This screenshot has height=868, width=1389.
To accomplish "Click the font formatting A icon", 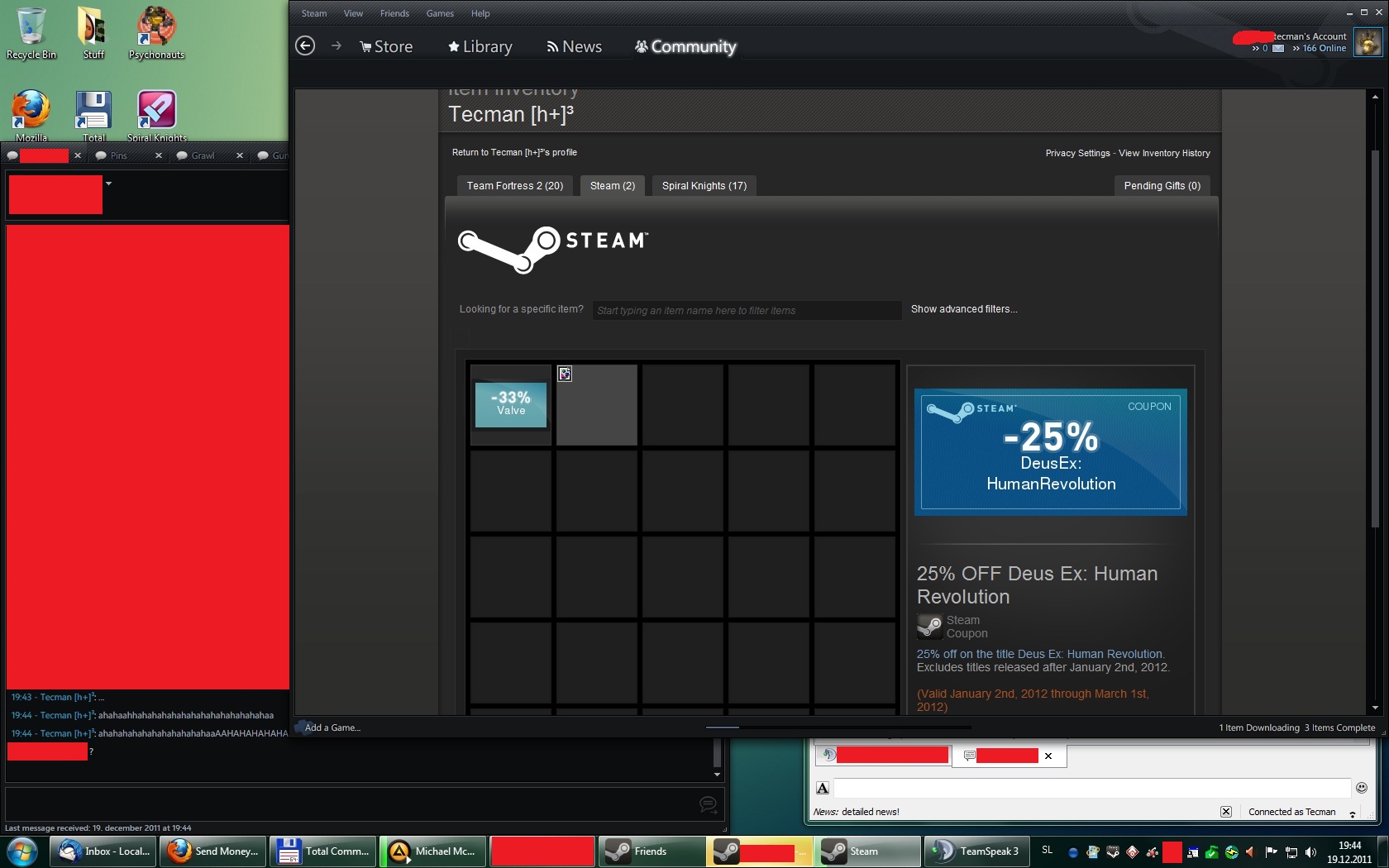I will (823, 788).
